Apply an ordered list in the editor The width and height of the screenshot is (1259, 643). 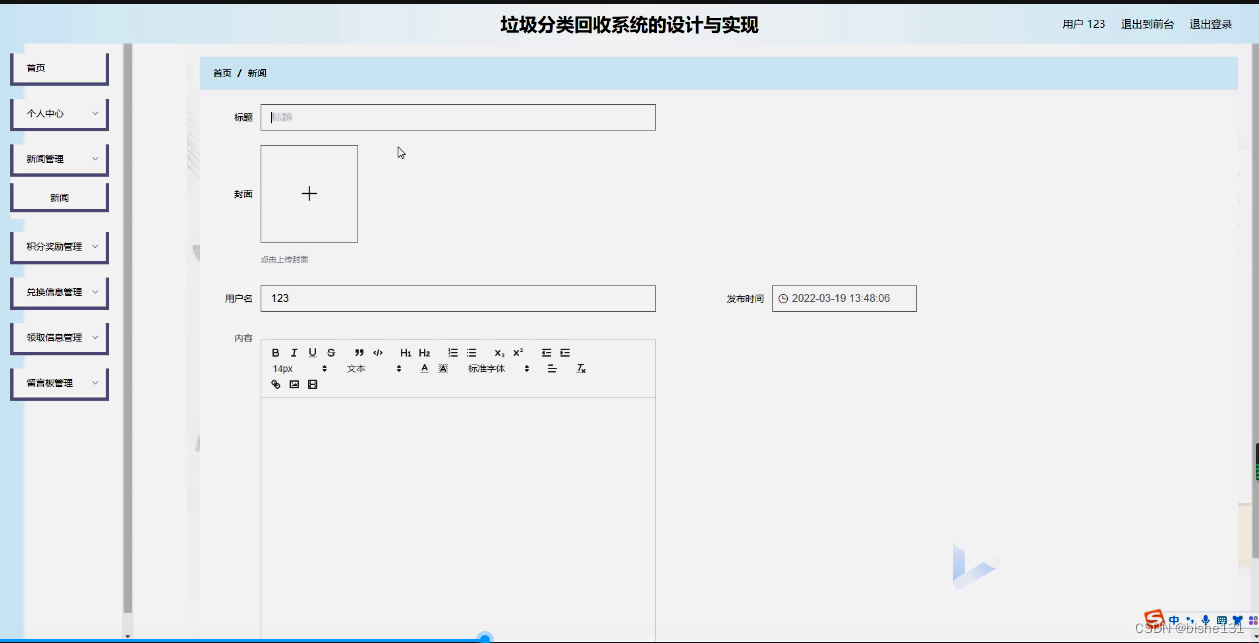click(452, 352)
